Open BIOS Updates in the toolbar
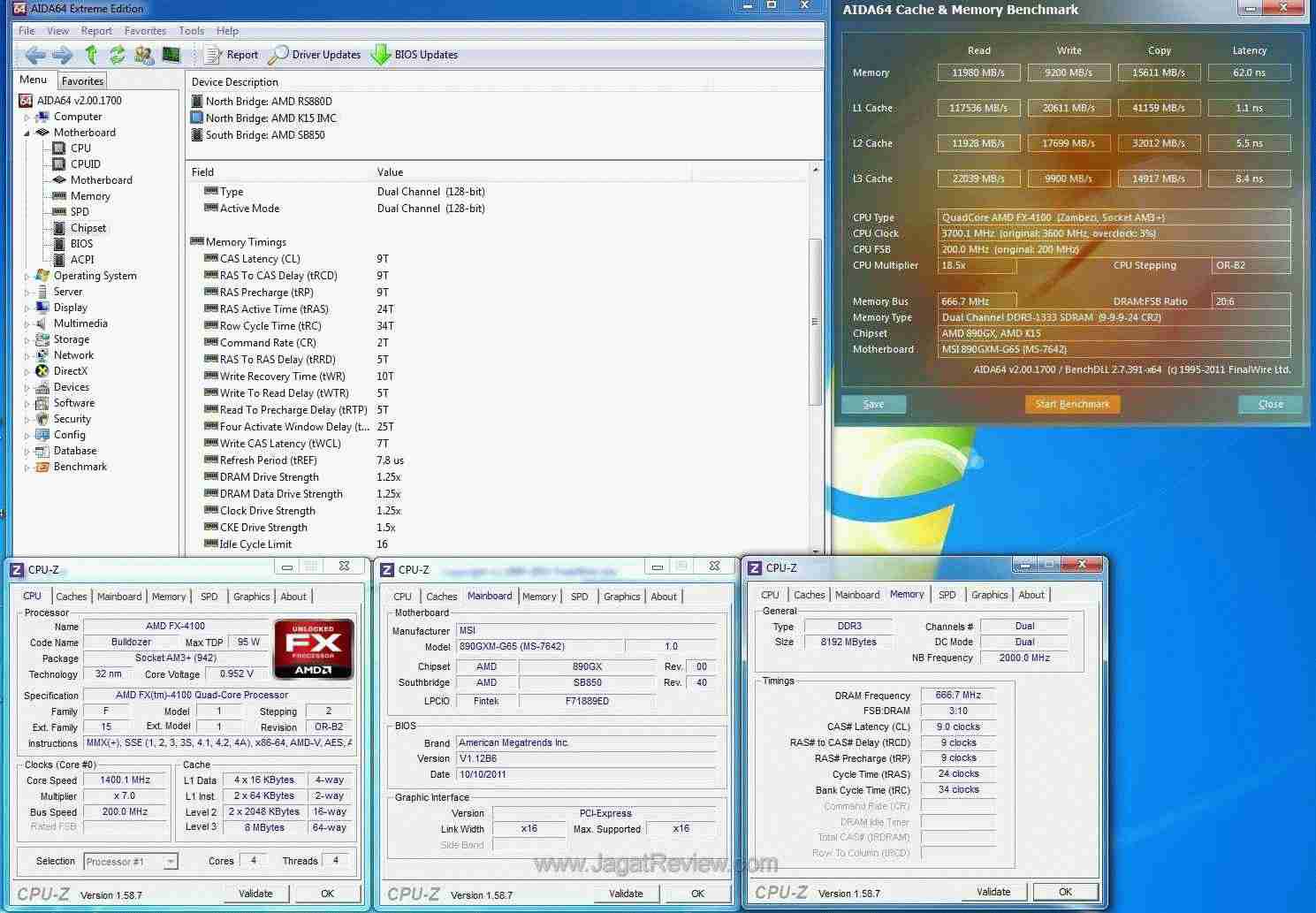The width and height of the screenshot is (1316, 913). pyautogui.click(x=415, y=55)
